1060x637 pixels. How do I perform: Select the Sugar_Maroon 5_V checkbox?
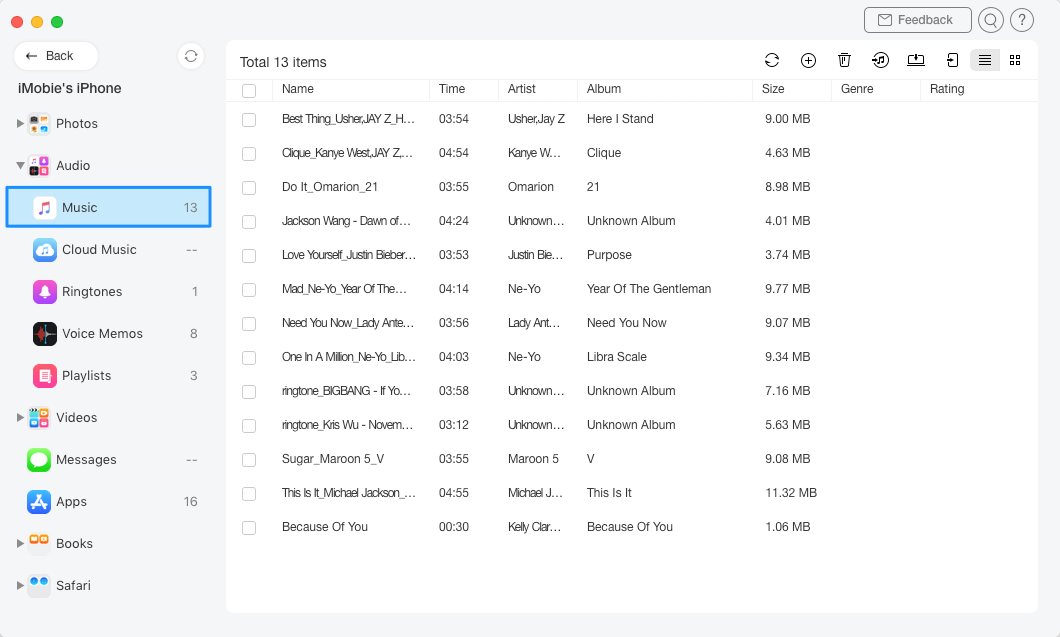249,459
